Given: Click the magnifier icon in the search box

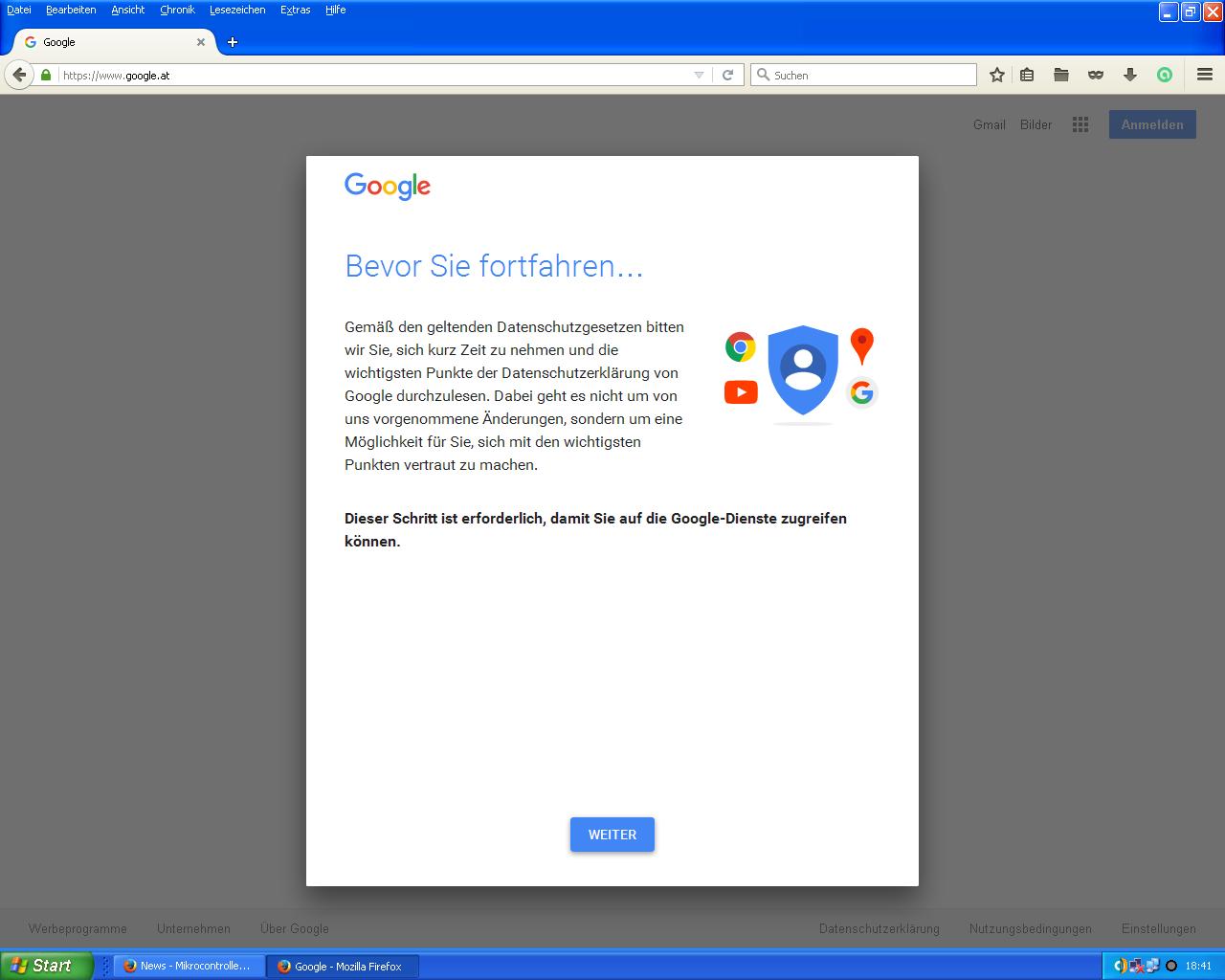Looking at the screenshot, I should (x=763, y=75).
